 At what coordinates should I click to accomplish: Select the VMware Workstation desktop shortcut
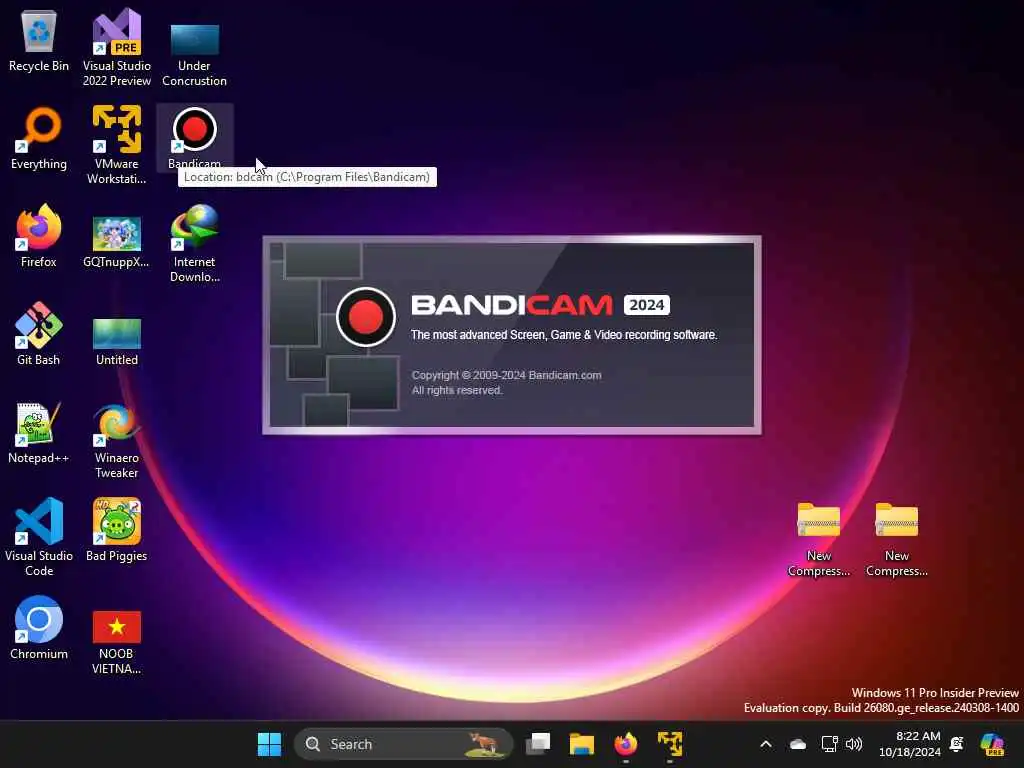point(116,145)
